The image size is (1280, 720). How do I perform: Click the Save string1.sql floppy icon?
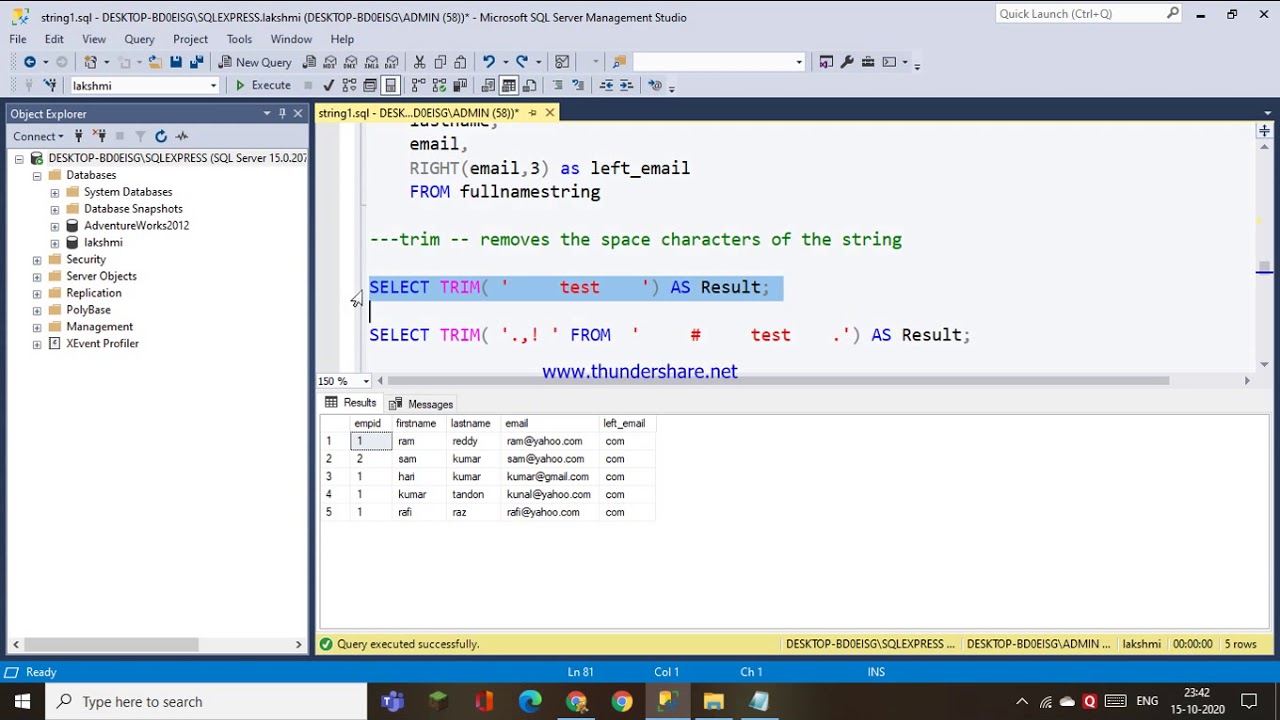tap(176, 62)
